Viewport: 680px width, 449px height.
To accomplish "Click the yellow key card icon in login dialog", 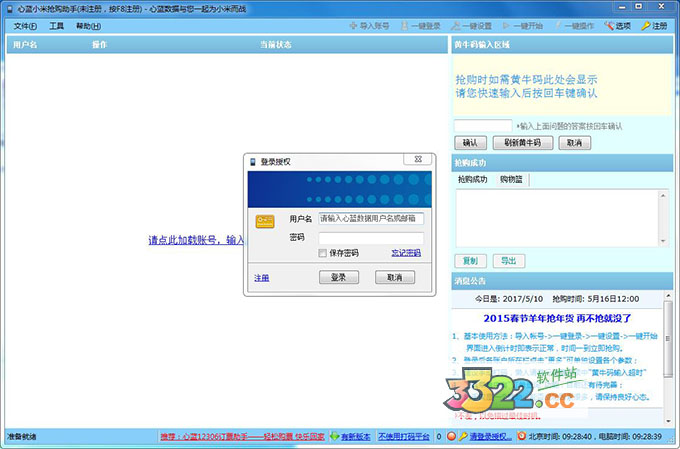I will pos(265,221).
